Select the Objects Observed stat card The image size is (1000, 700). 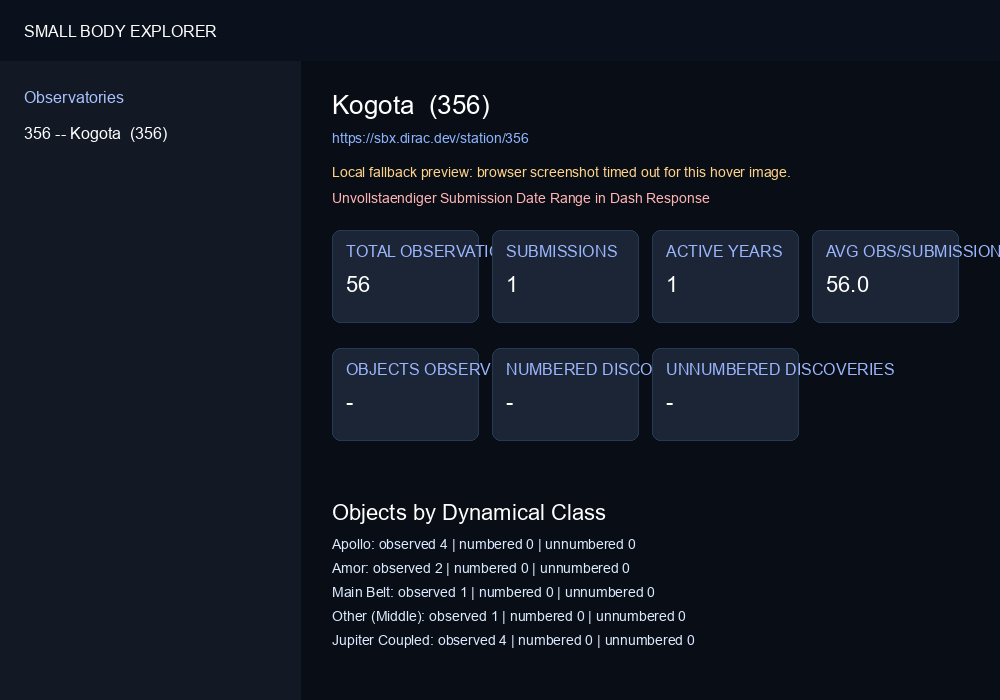point(406,395)
